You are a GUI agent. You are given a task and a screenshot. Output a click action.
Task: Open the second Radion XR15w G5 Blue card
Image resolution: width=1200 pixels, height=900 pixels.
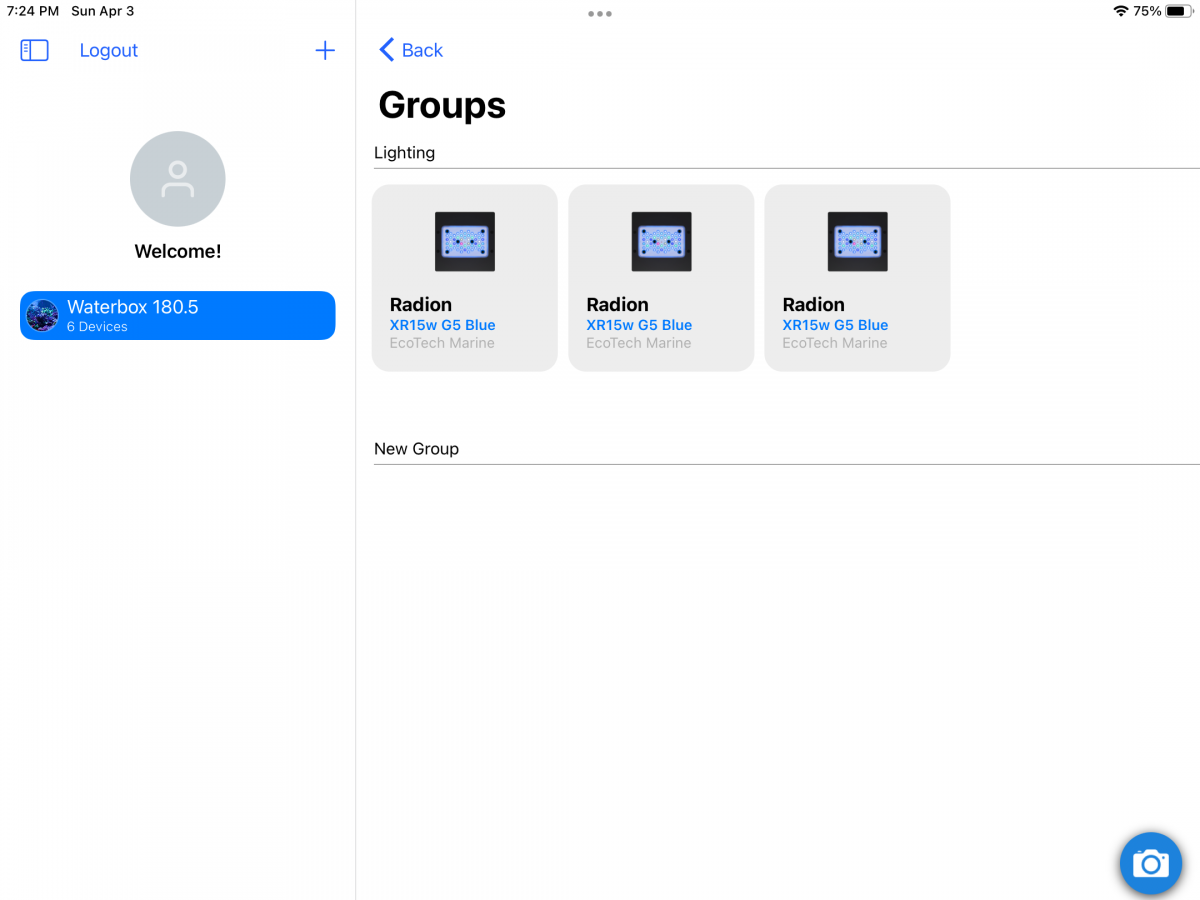click(x=661, y=278)
